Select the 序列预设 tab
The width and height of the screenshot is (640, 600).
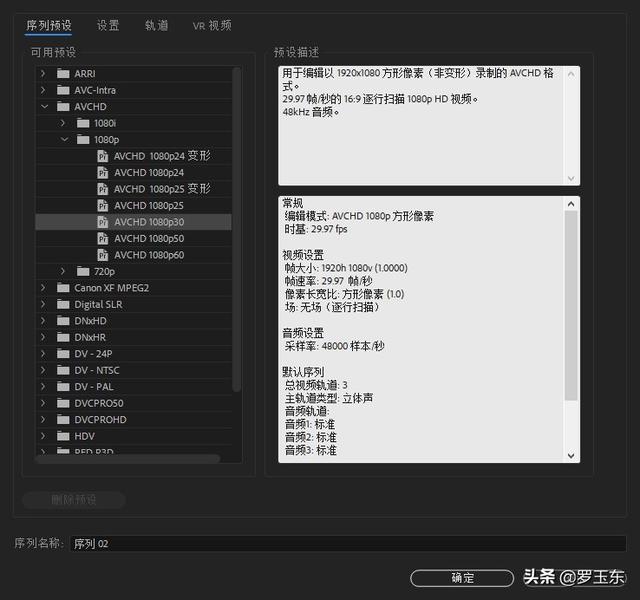pyautogui.click(x=49, y=25)
